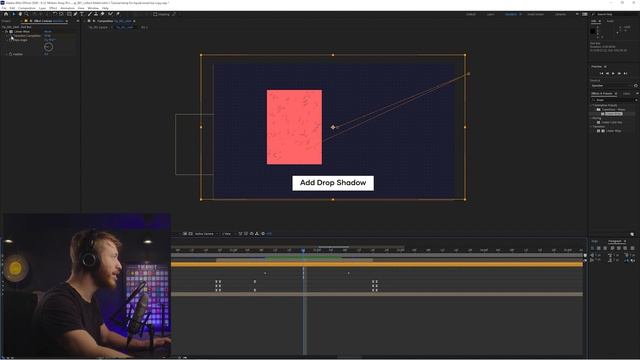Open the Window menu
640x360 pixels.
pyautogui.click(x=93, y=8)
